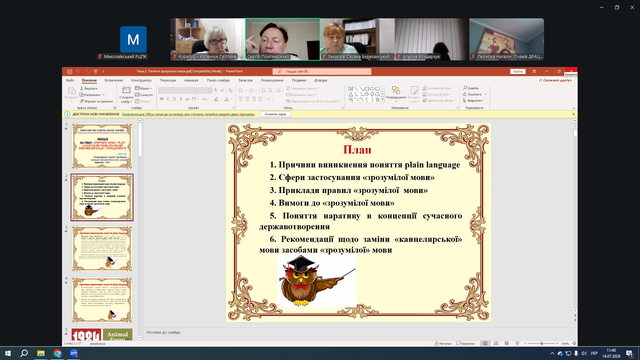
Task: Open the font name combo box
Action: click(x=179, y=91)
